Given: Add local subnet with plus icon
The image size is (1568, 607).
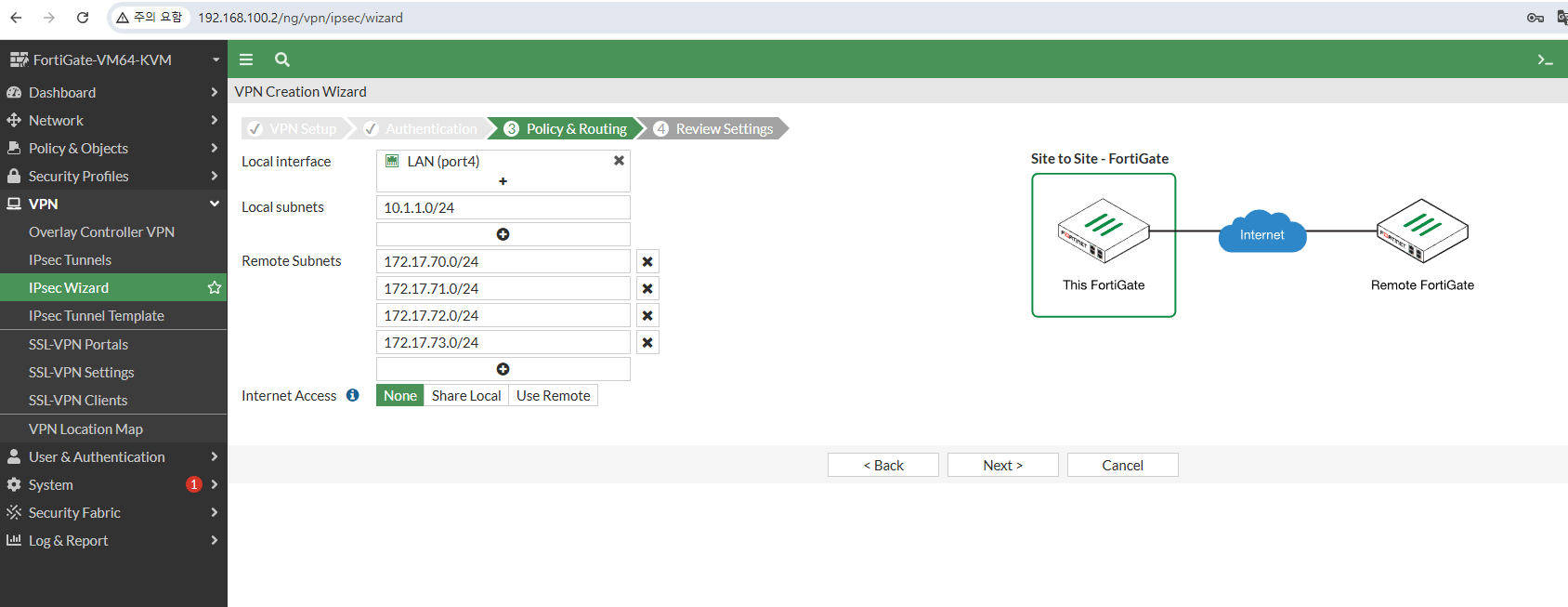Looking at the screenshot, I should 503,234.
